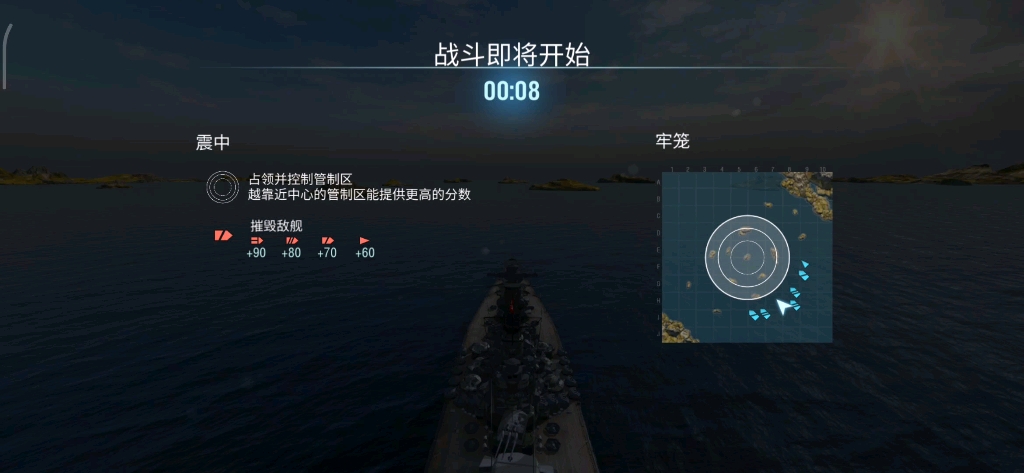Tap the white player arrow on minimap
Screen dimensions: 1024x473
pos(783,306)
